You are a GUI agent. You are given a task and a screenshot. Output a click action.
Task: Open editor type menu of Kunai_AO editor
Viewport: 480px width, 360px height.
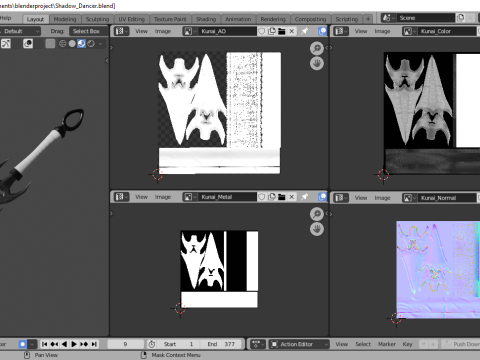pos(122,31)
